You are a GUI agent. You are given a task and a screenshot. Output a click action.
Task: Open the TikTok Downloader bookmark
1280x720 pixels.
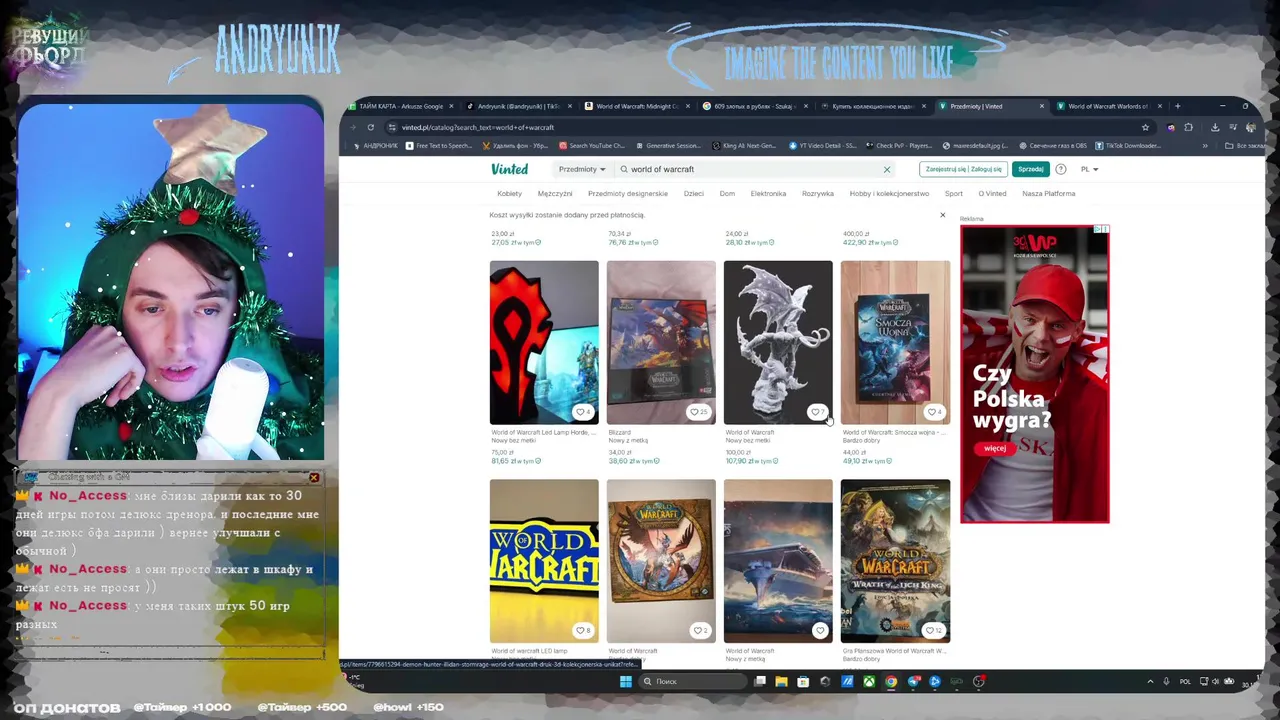pos(1130,146)
